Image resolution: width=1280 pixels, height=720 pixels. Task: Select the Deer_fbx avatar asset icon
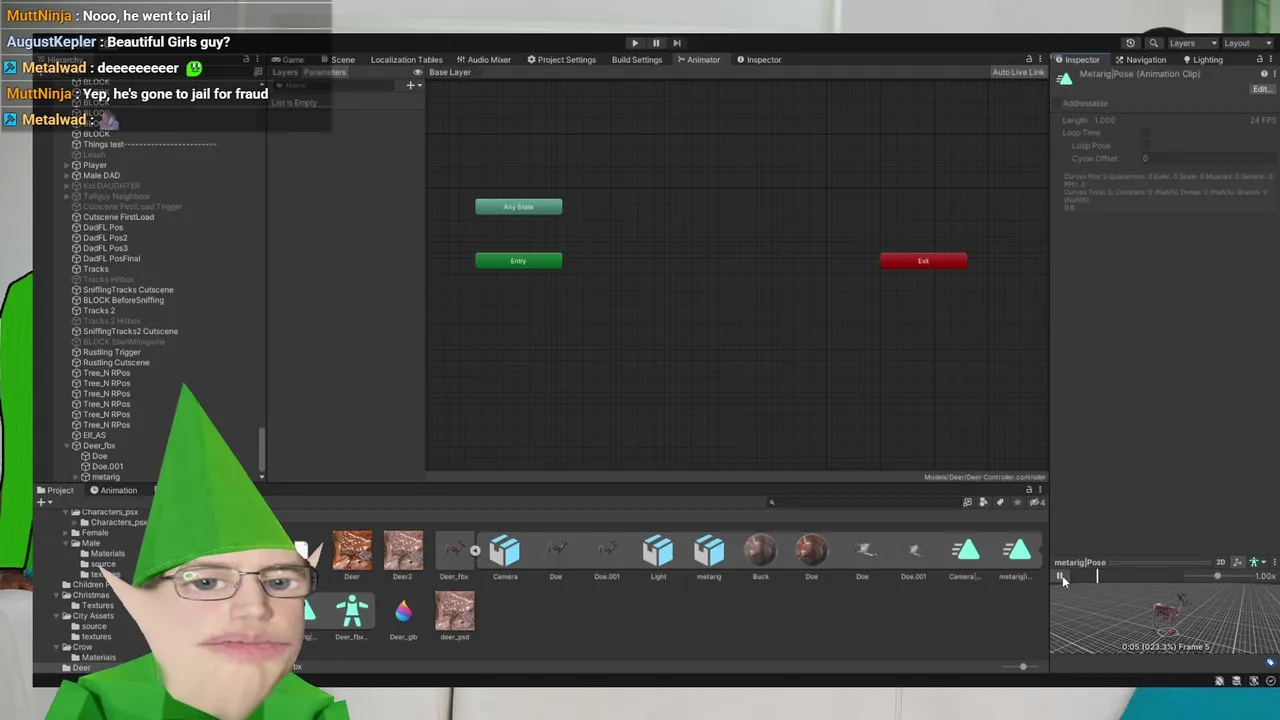coord(351,612)
